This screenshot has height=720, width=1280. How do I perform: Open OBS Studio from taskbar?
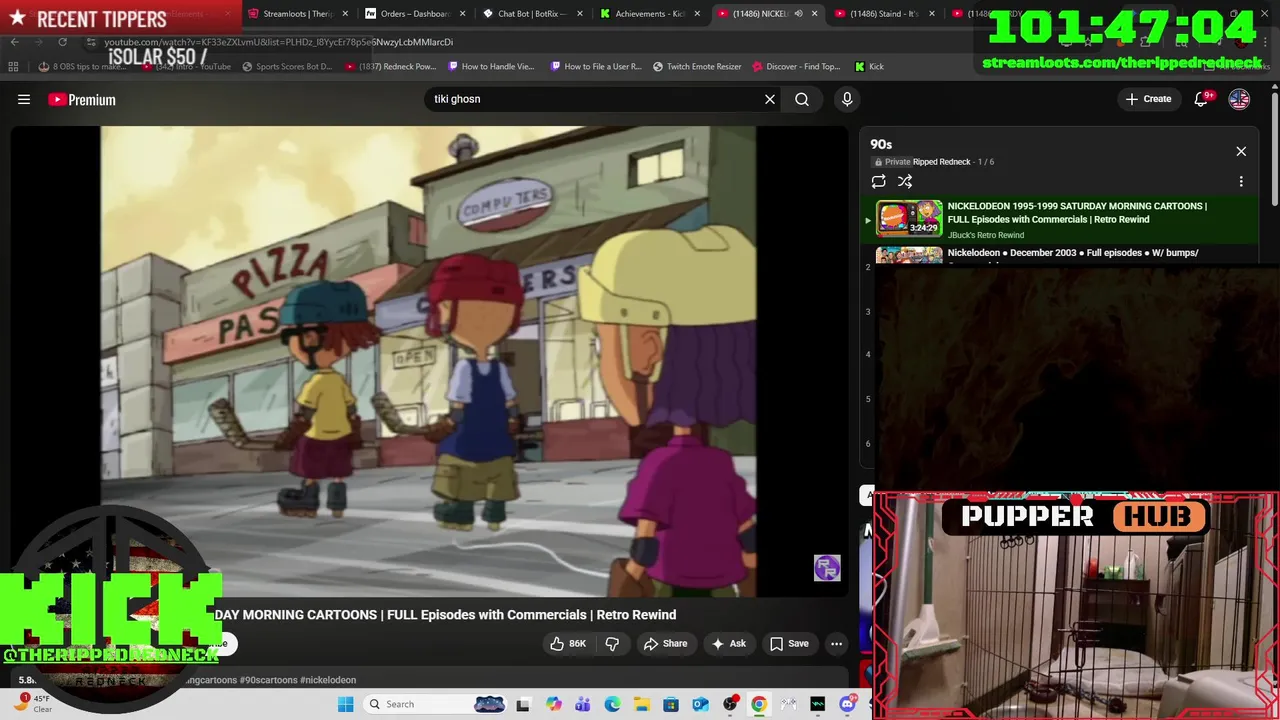click(730, 704)
